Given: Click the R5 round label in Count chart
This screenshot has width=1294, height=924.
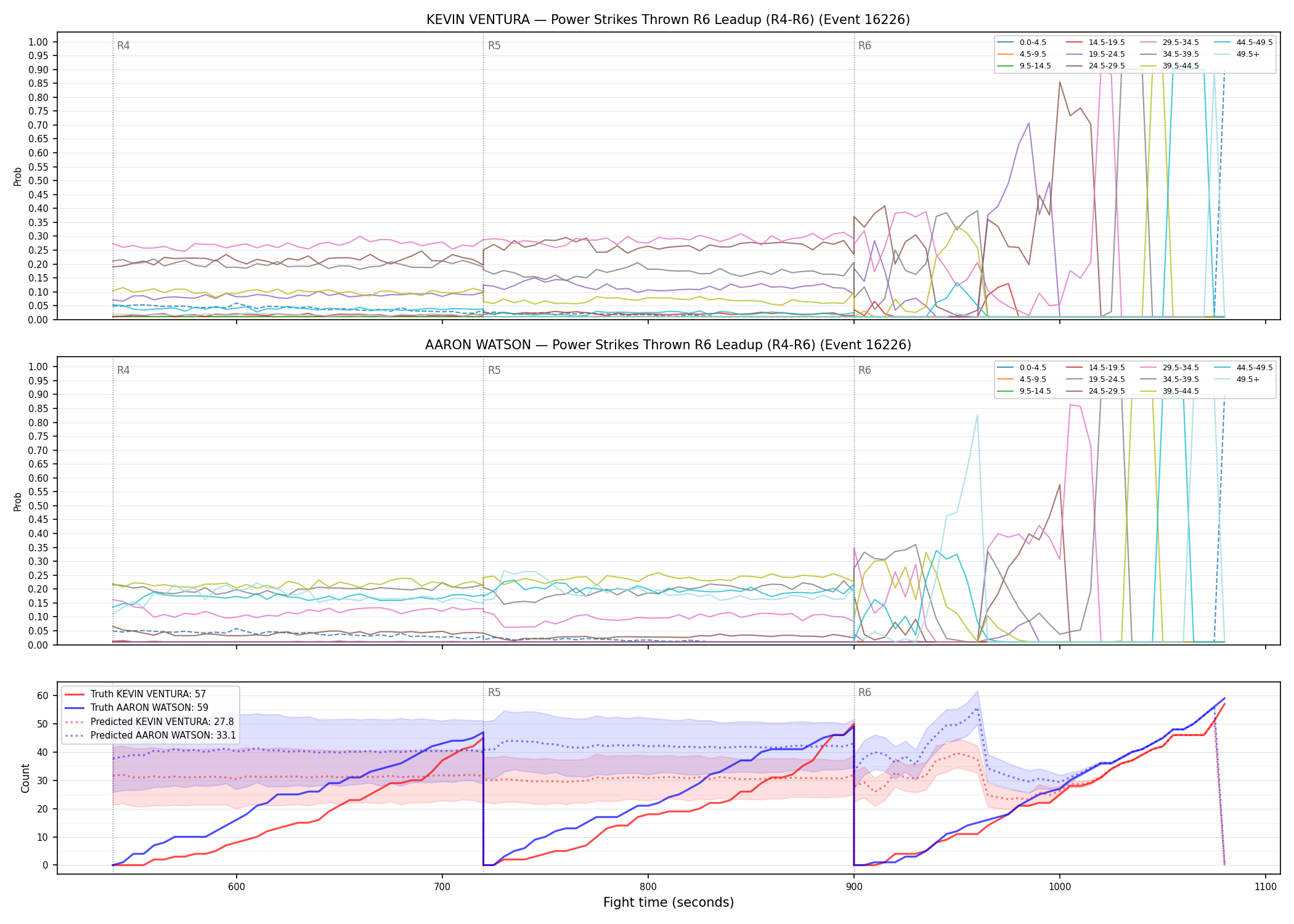Looking at the screenshot, I should (x=494, y=692).
